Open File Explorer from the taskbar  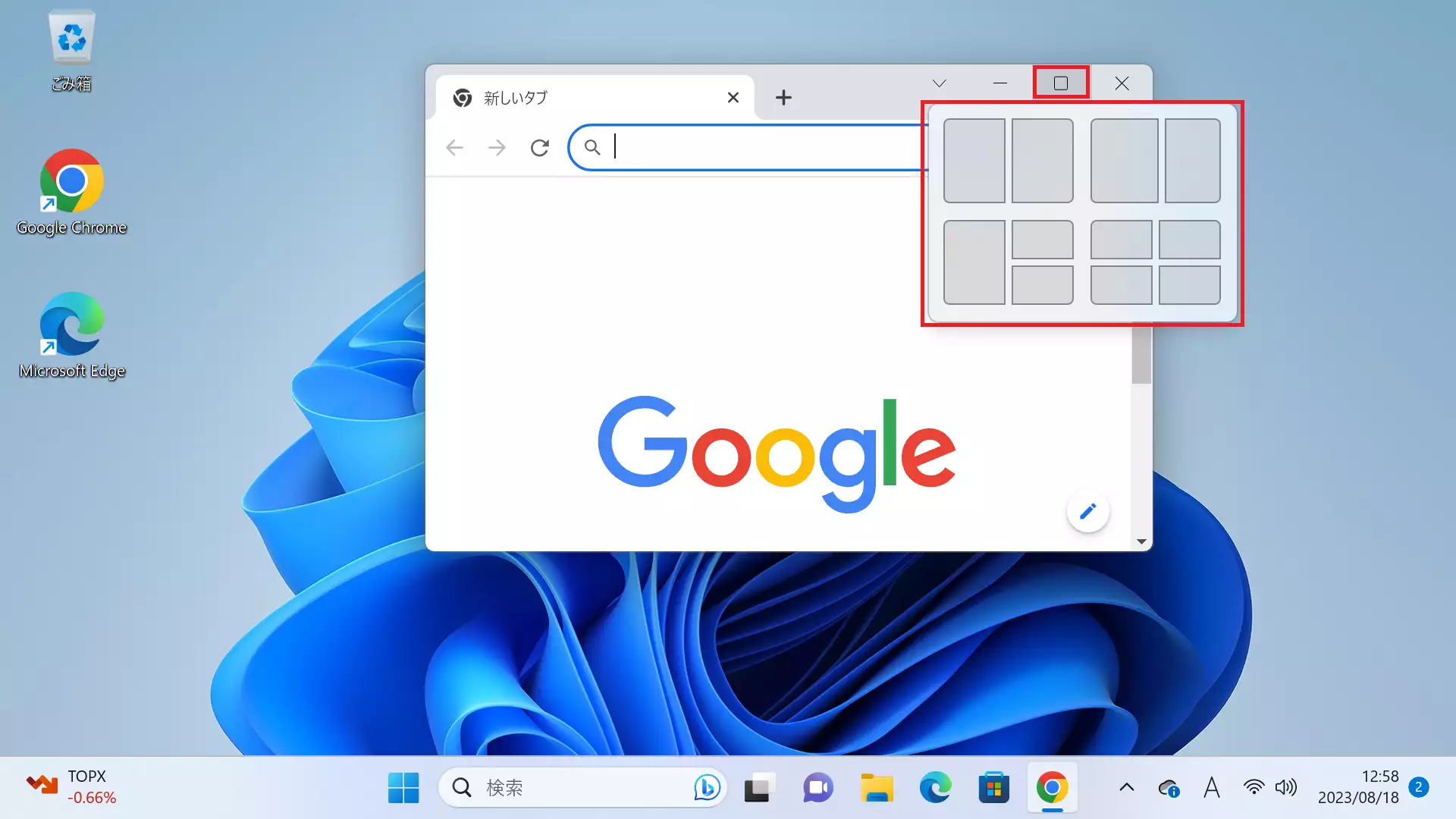click(x=876, y=788)
